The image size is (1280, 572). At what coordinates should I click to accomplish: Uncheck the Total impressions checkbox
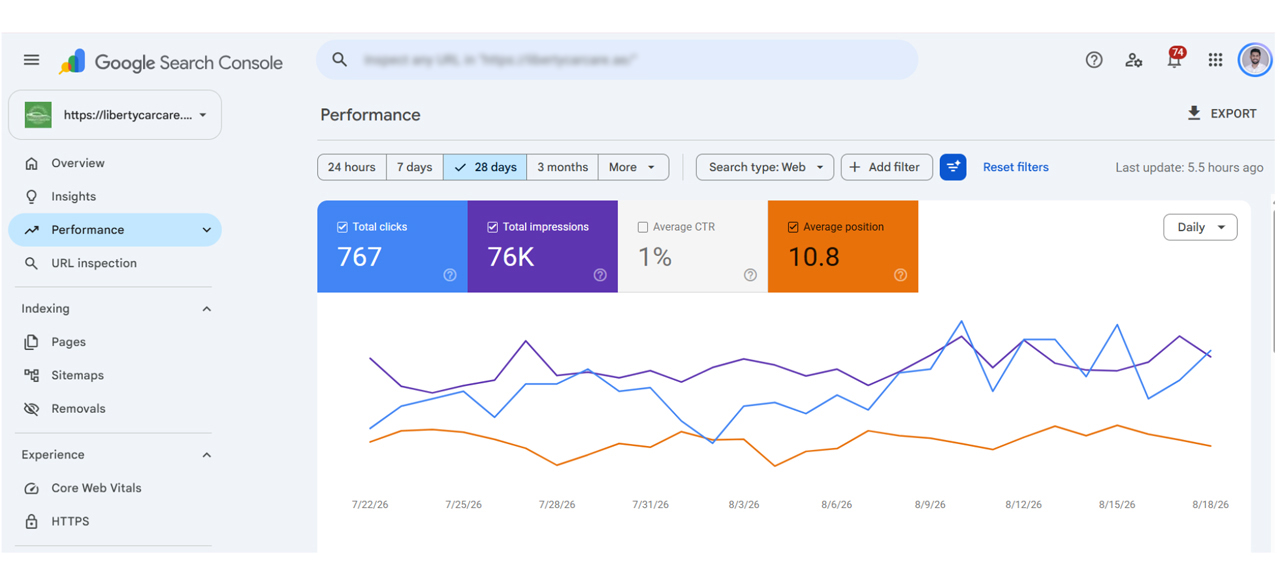point(493,227)
